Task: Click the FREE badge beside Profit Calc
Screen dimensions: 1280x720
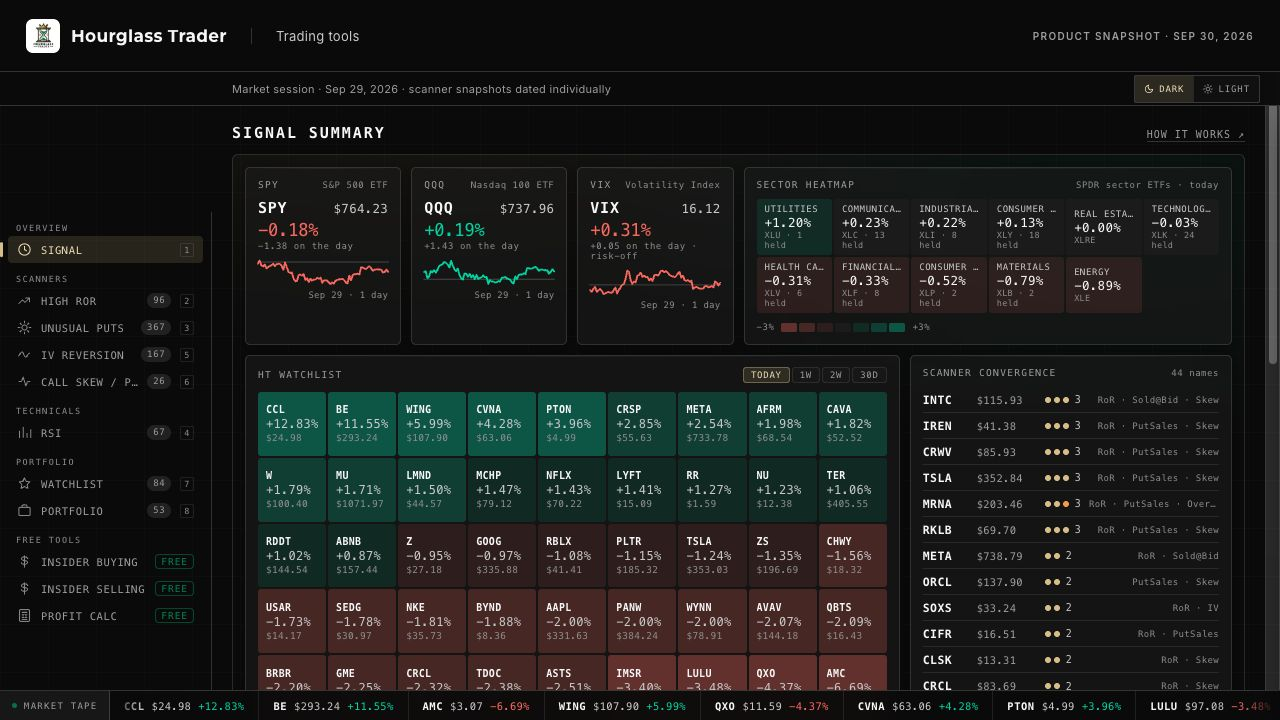Action: coord(174,616)
